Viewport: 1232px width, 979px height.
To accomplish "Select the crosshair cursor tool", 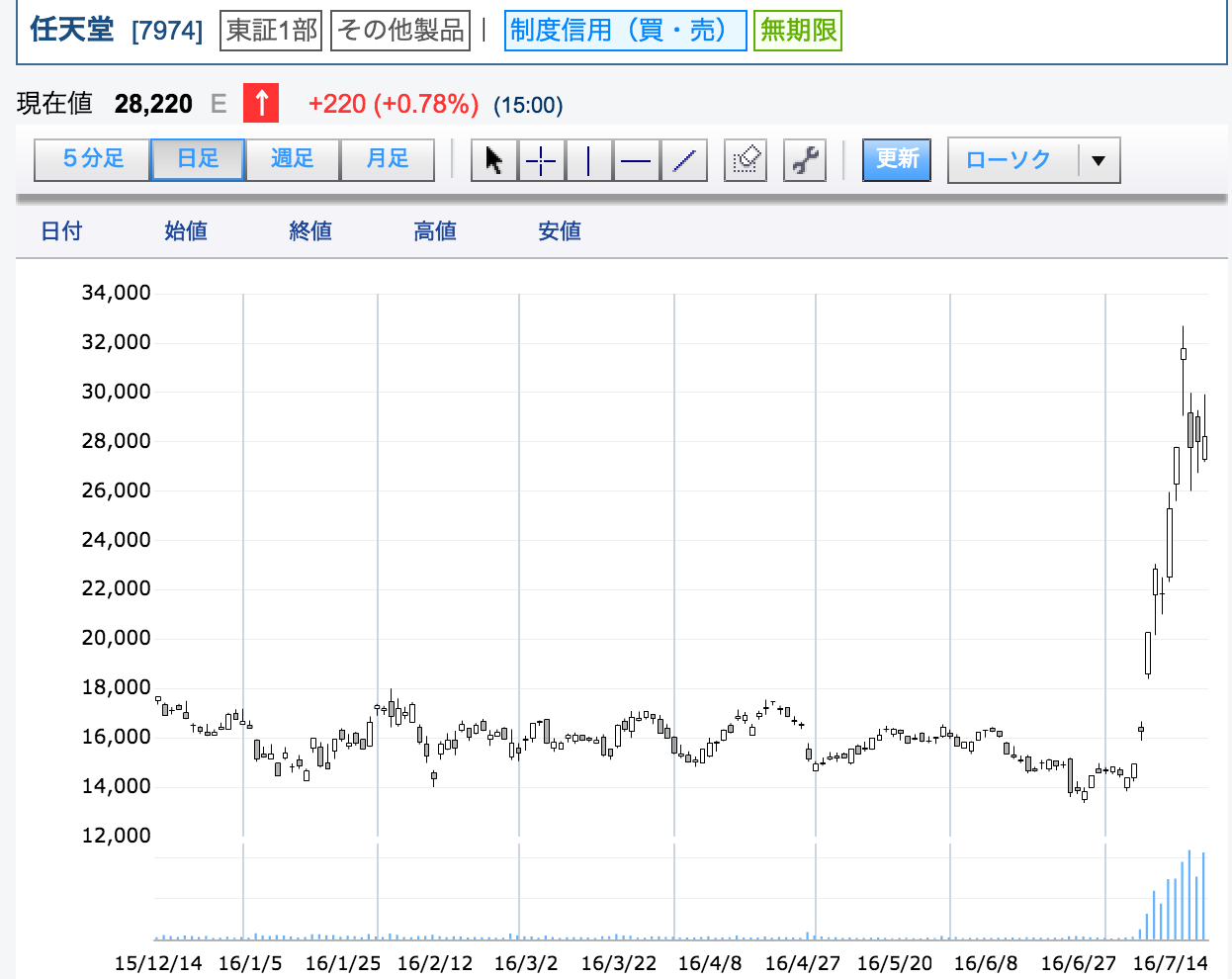I will coord(541,160).
